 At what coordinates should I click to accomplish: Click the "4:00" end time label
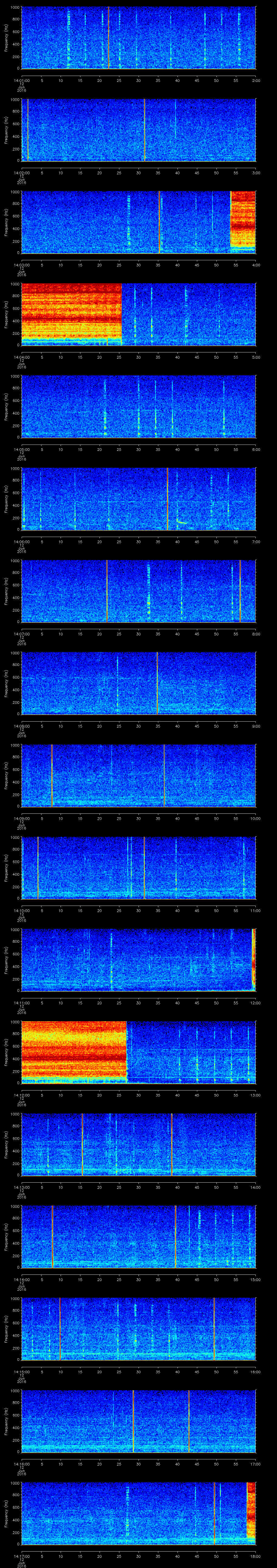(x=256, y=264)
